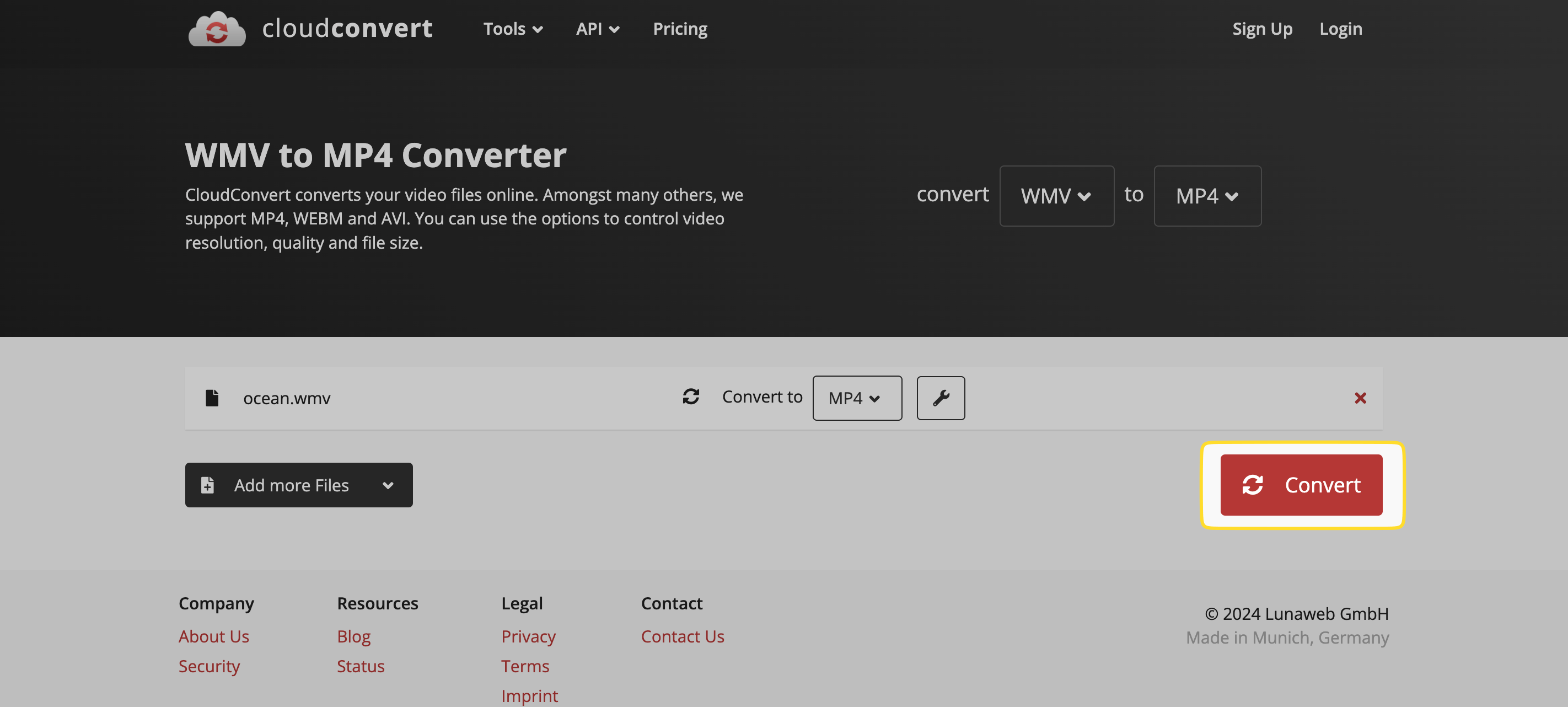1568x707 pixels.
Task: Click the Made in Munich, Germany text
Action: [1287, 637]
